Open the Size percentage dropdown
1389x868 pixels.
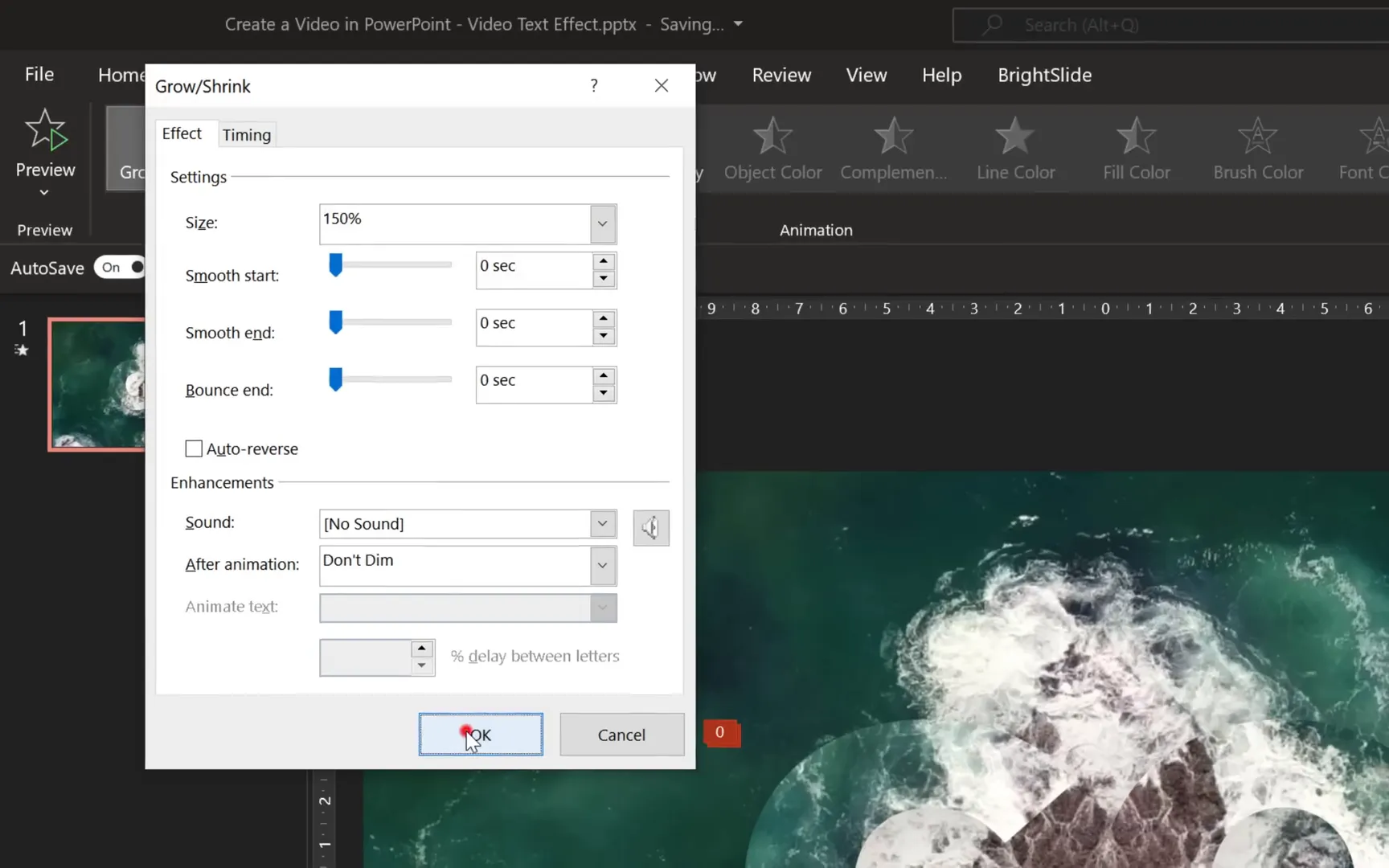[602, 223]
